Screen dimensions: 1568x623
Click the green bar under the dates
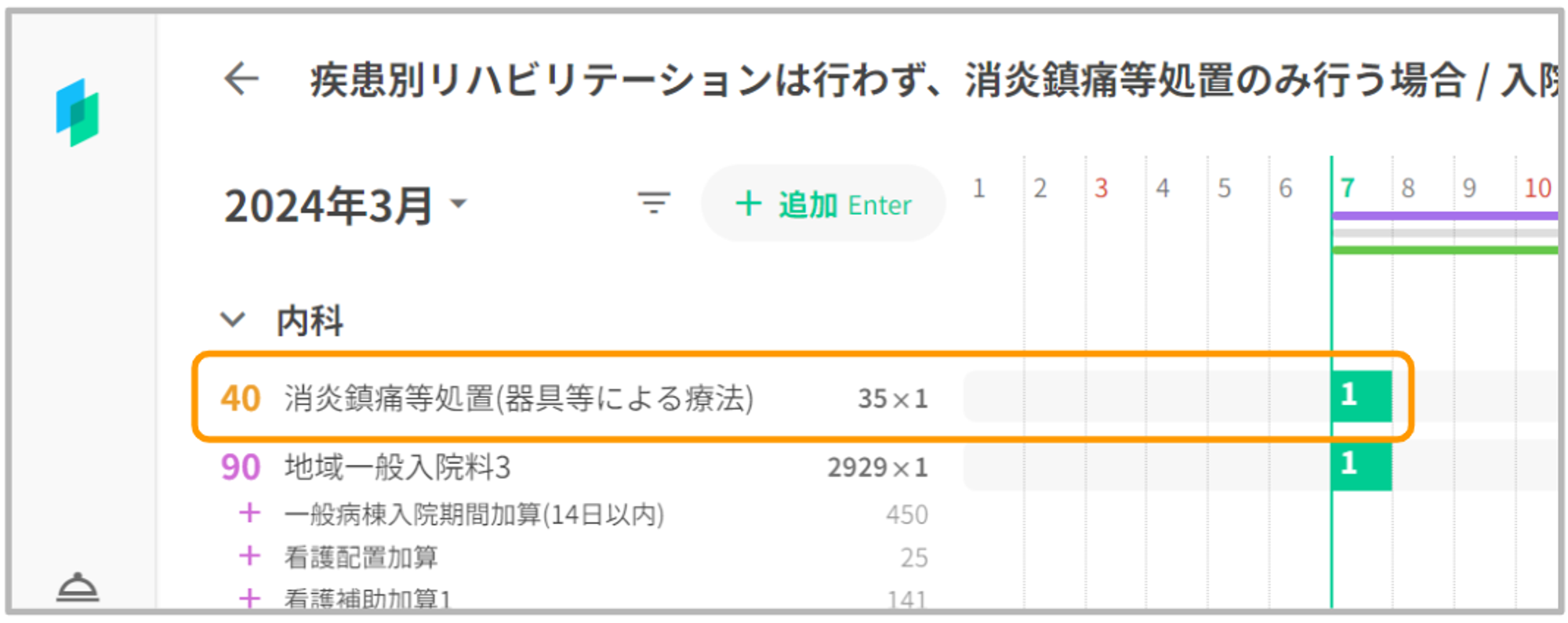pos(1444,250)
